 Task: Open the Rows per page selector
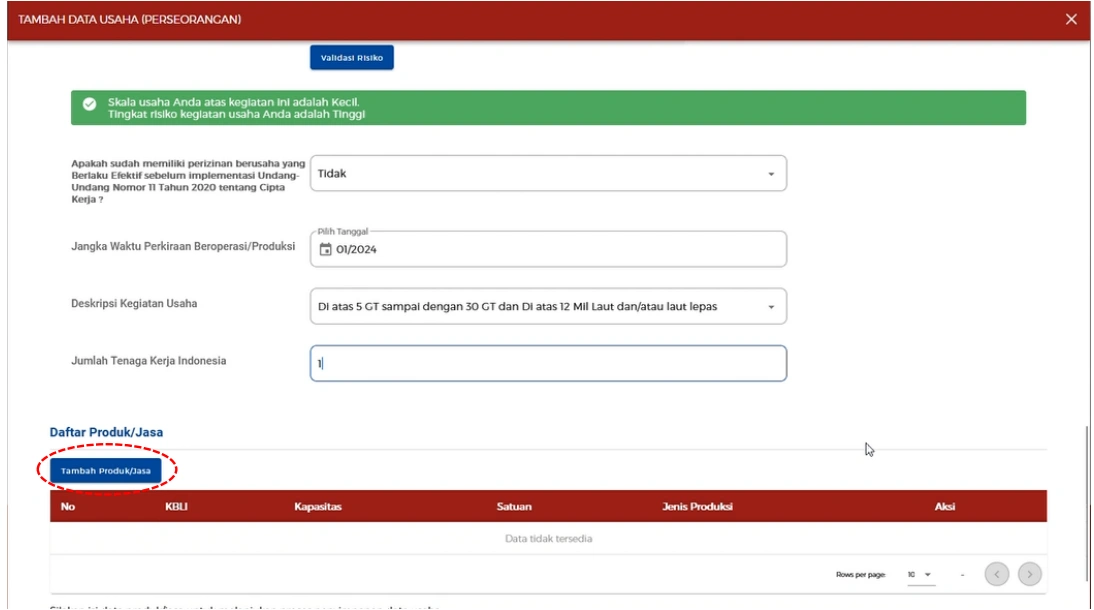coord(919,574)
